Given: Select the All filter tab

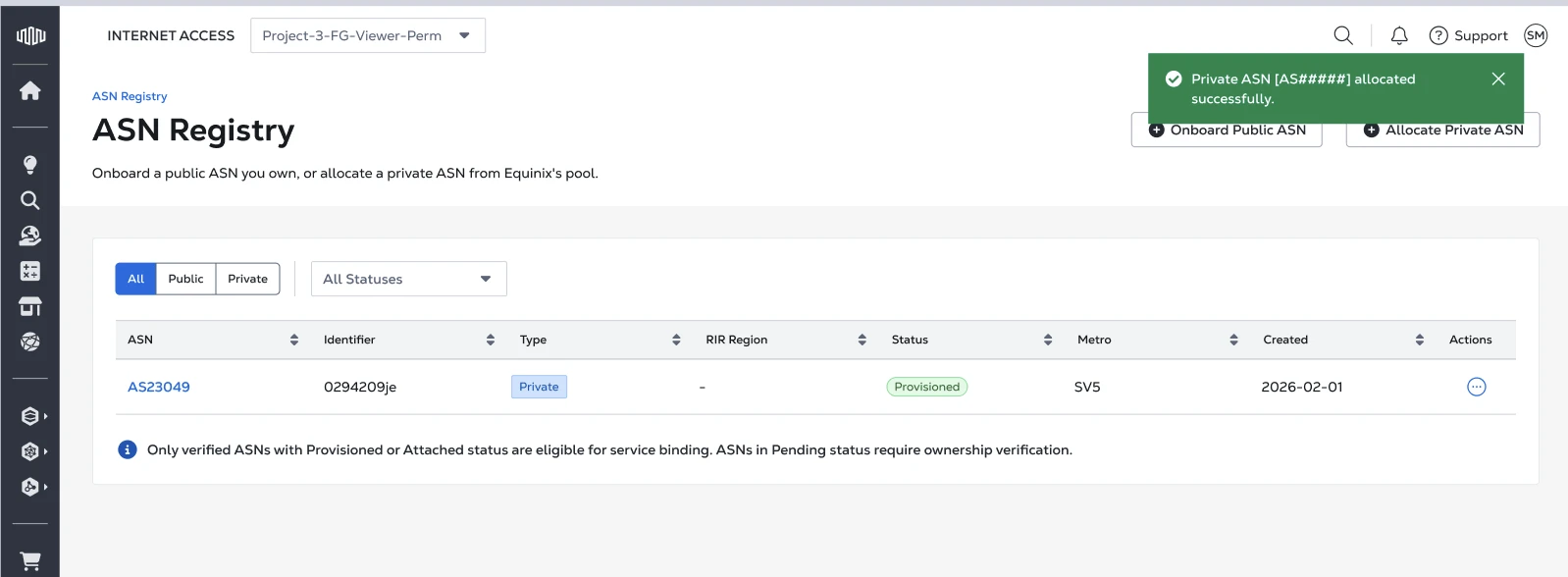Looking at the screenshot, I should [135, 279].
